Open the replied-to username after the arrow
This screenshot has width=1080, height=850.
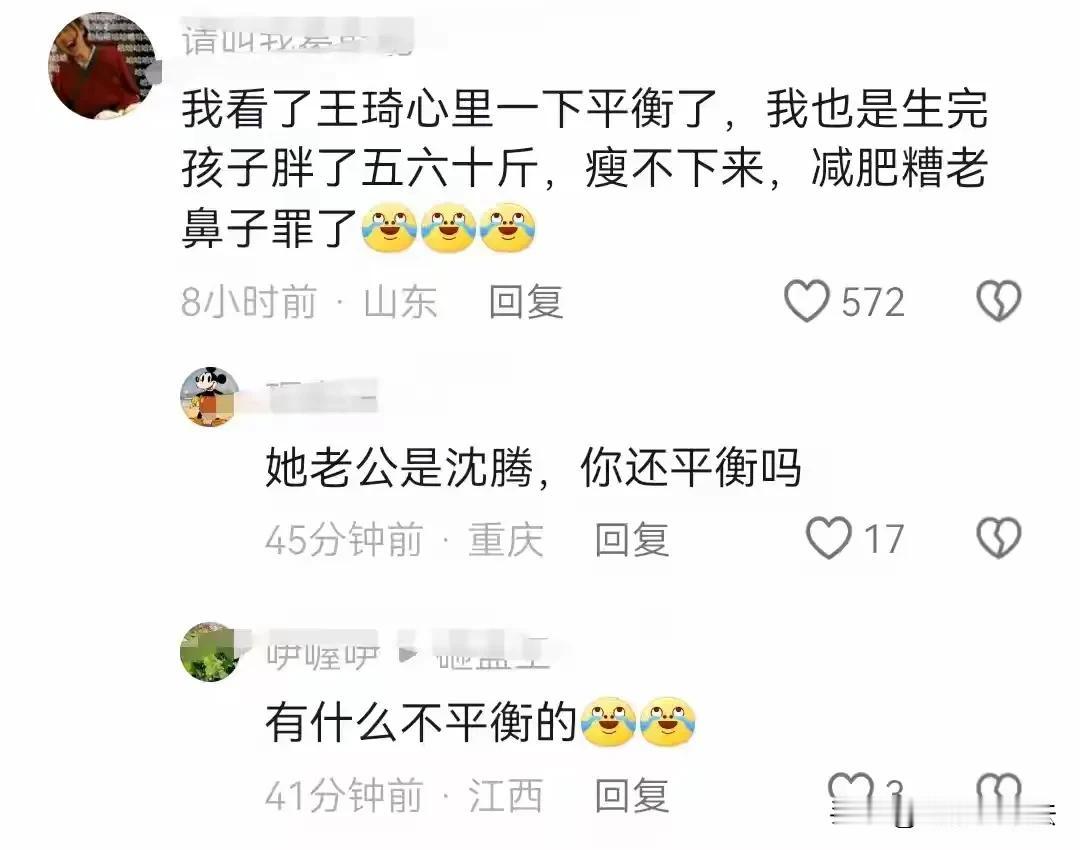tap(492, 651)
